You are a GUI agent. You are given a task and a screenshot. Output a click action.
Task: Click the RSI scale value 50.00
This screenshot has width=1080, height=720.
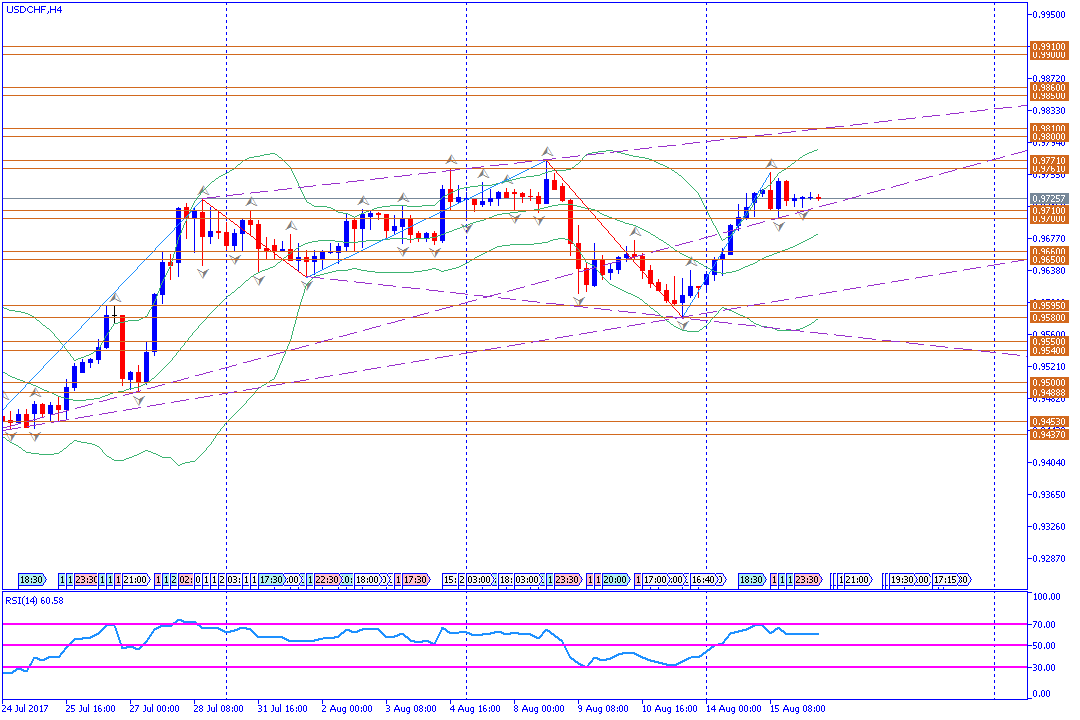tap(1045, 646)
